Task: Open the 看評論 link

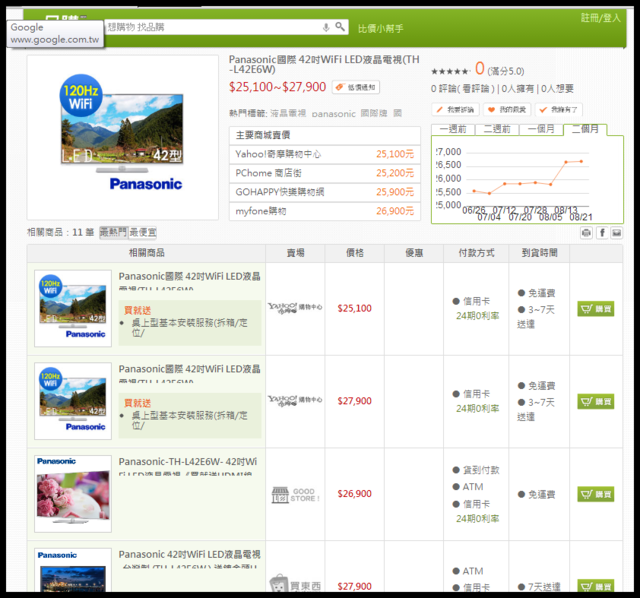Action: pyautogui.click(x=476, y=89)
